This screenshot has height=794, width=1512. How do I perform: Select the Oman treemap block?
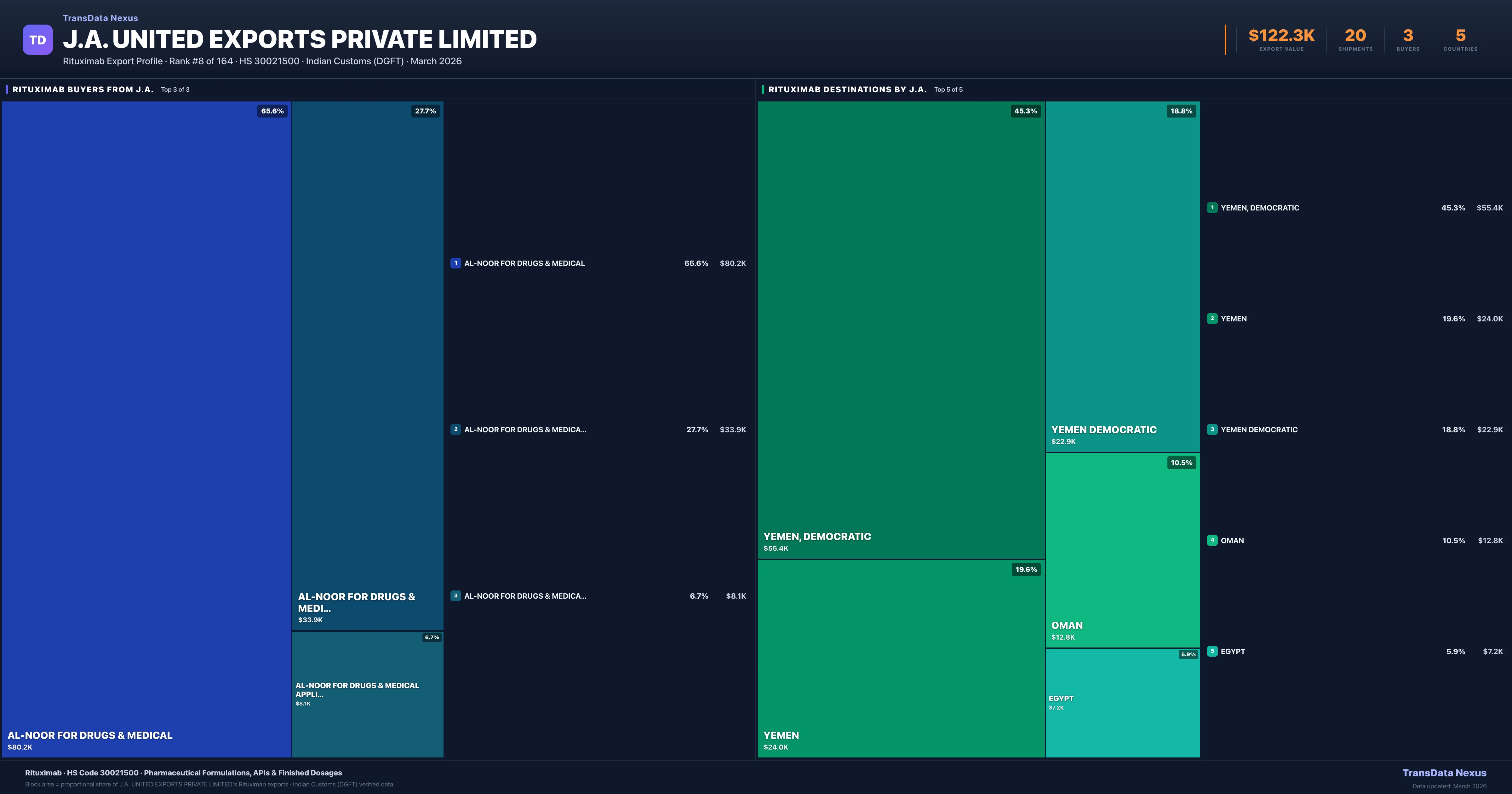coord(1122,549)
